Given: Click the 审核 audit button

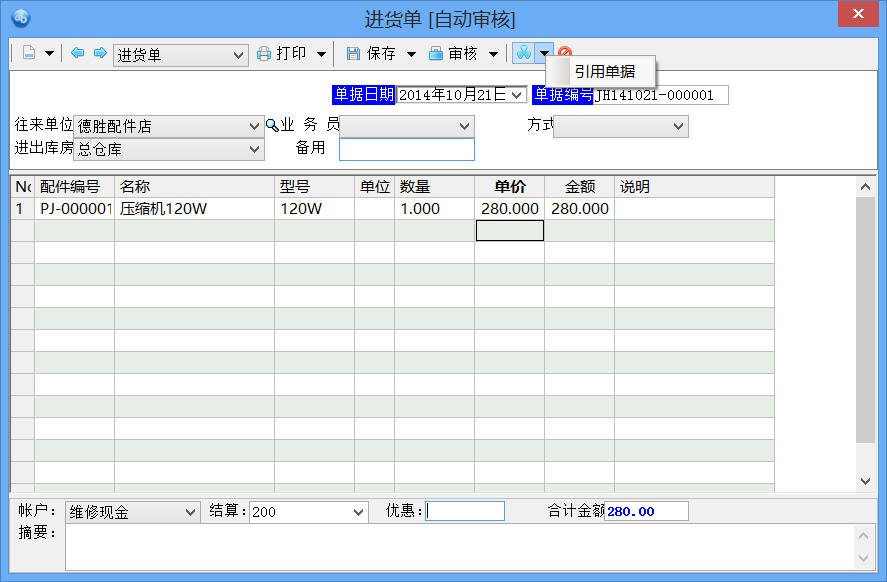Looking at the screenshot, I should (454, 54).
